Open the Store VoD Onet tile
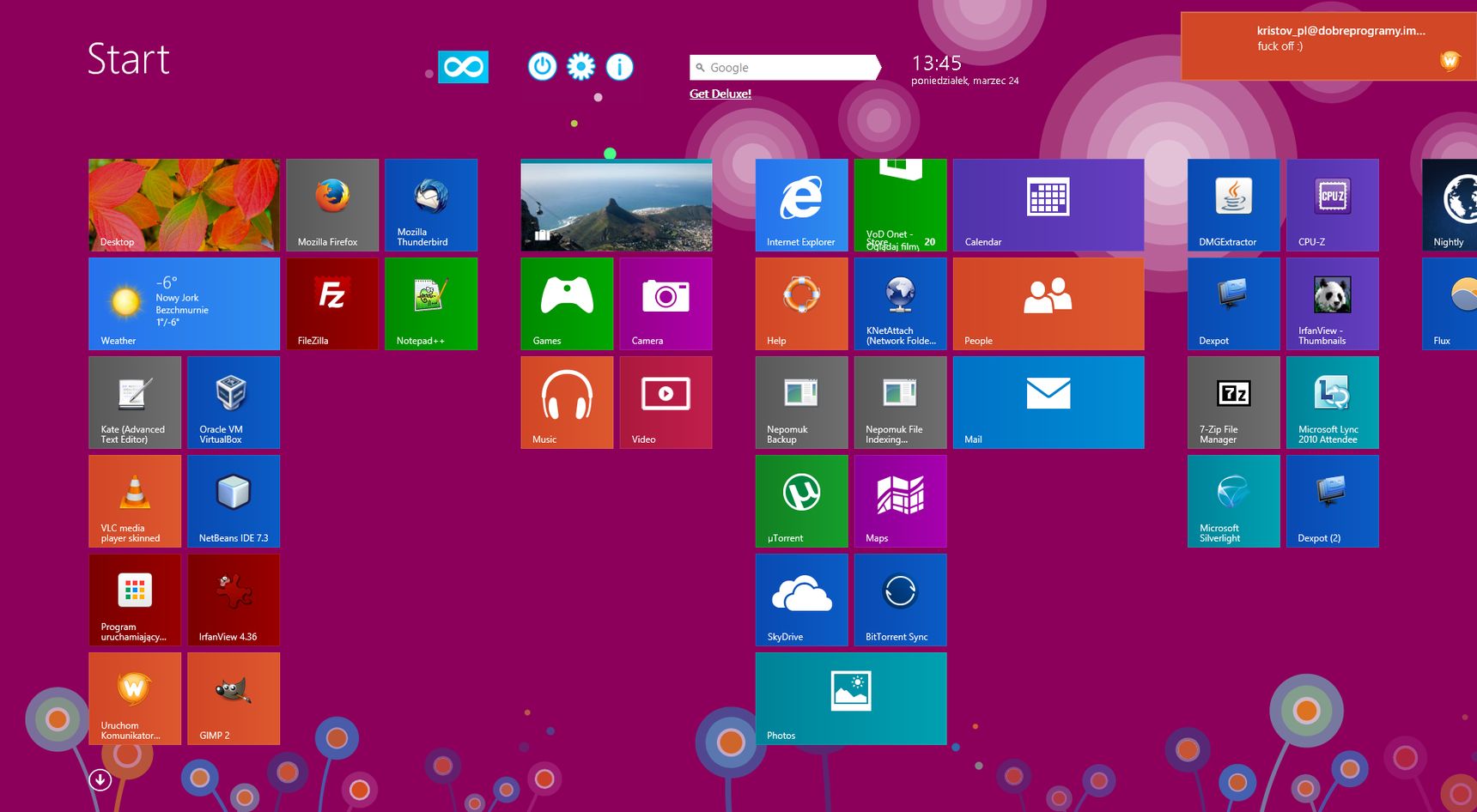Screen dimensions: 1477x812 point(901,205)
